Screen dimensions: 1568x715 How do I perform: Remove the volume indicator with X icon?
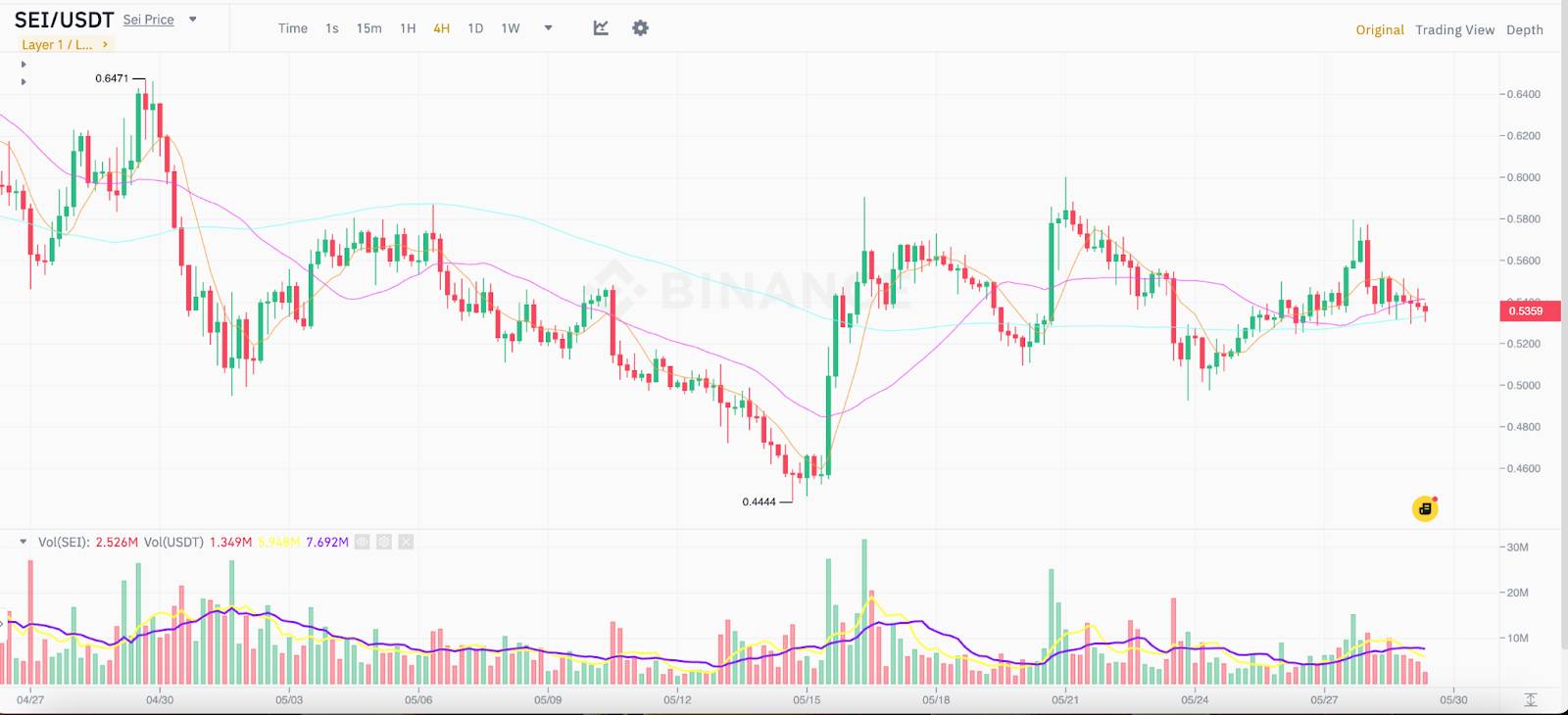point(406,542)
